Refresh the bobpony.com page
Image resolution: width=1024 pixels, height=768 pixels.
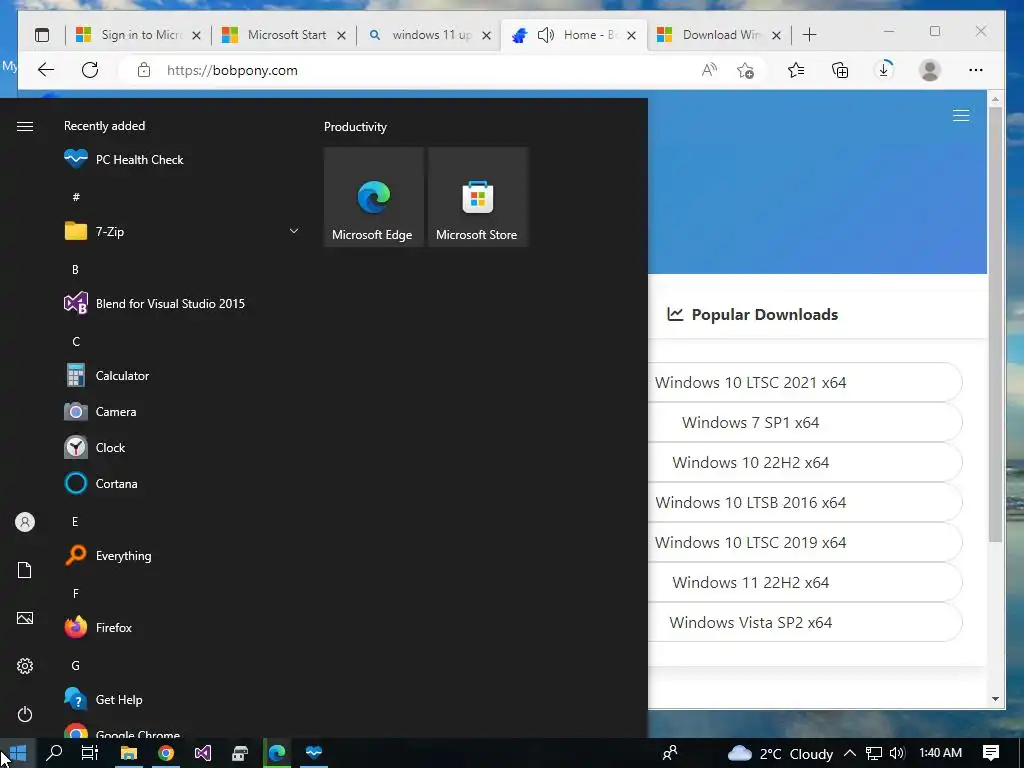click(90, 70)
